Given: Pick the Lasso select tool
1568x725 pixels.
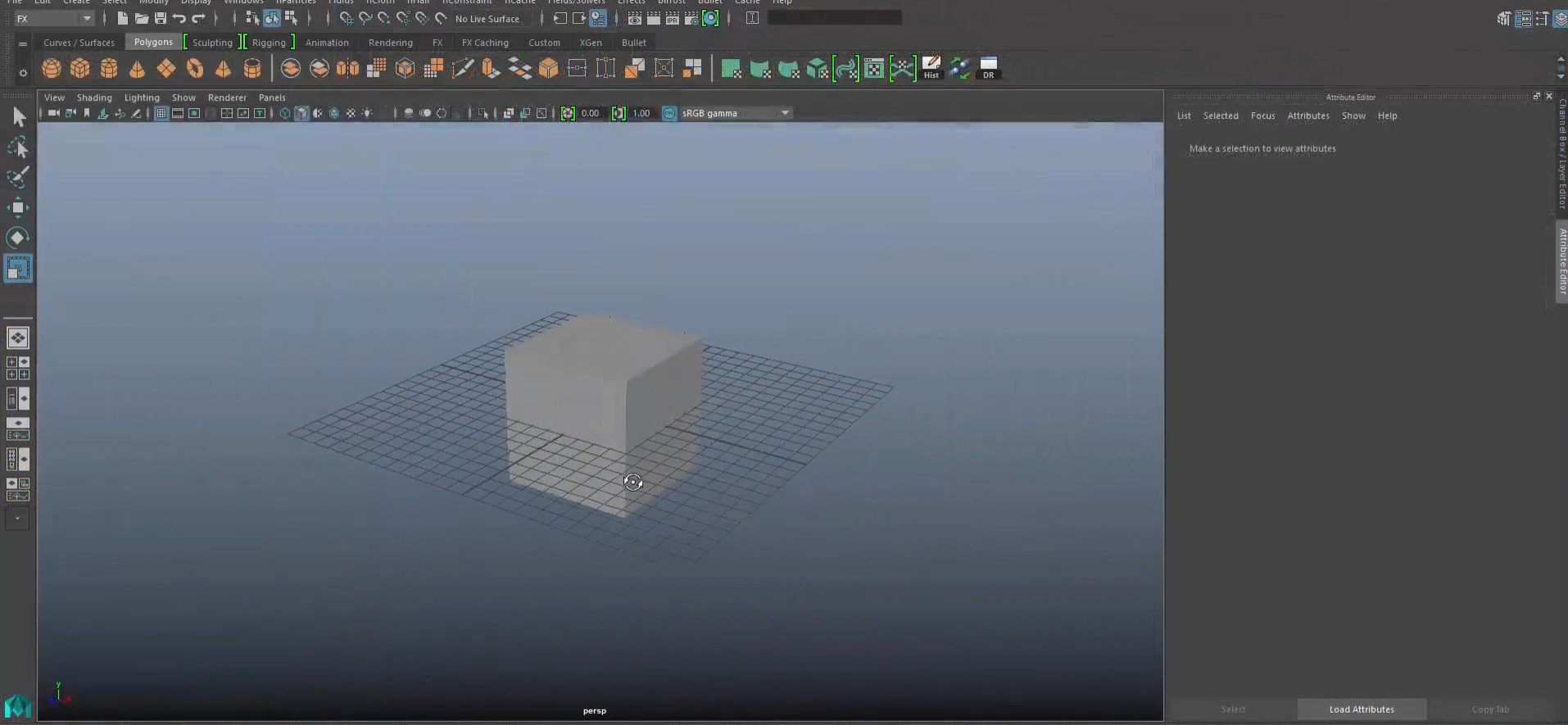Looking at the screenshot, I should click(x=17, y=147).
